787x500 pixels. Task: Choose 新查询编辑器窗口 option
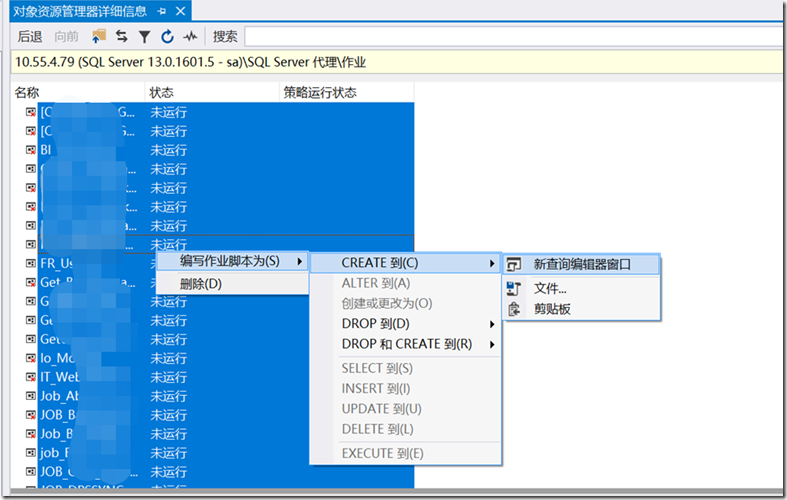point(582,265)
